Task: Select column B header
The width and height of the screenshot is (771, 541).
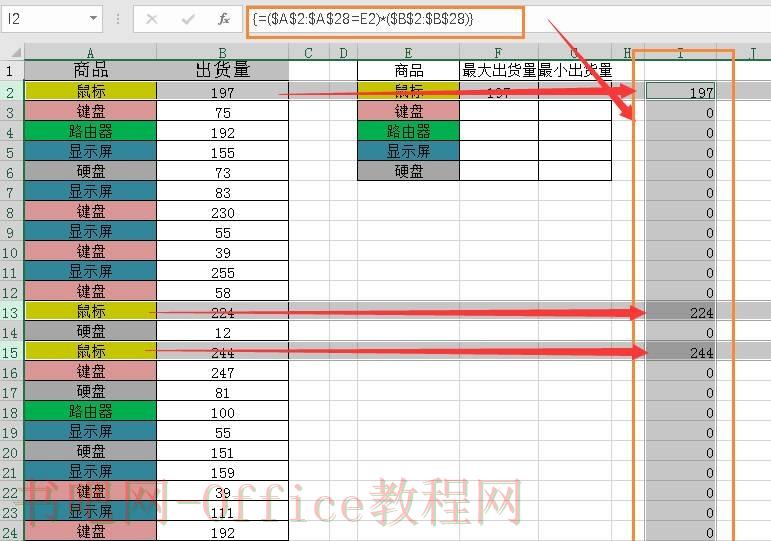Action: (222, 52)
